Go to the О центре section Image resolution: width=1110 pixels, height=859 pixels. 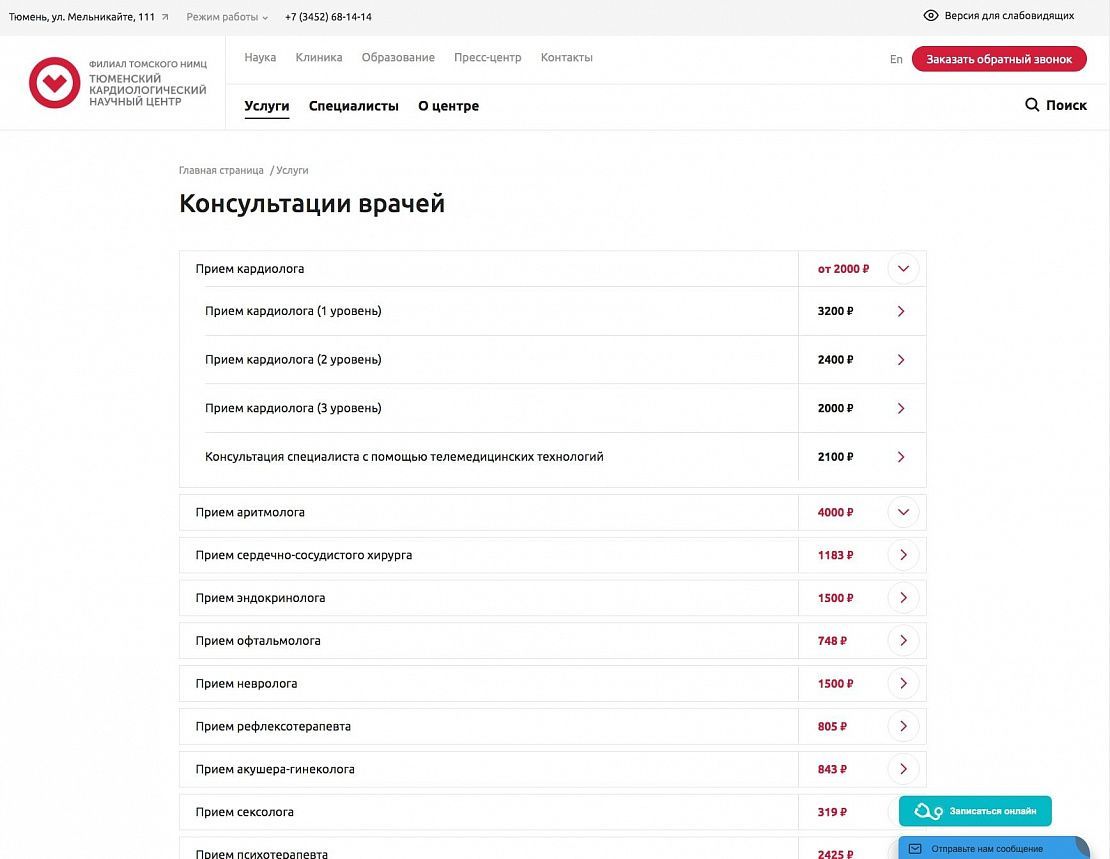(x=448, y=106)
